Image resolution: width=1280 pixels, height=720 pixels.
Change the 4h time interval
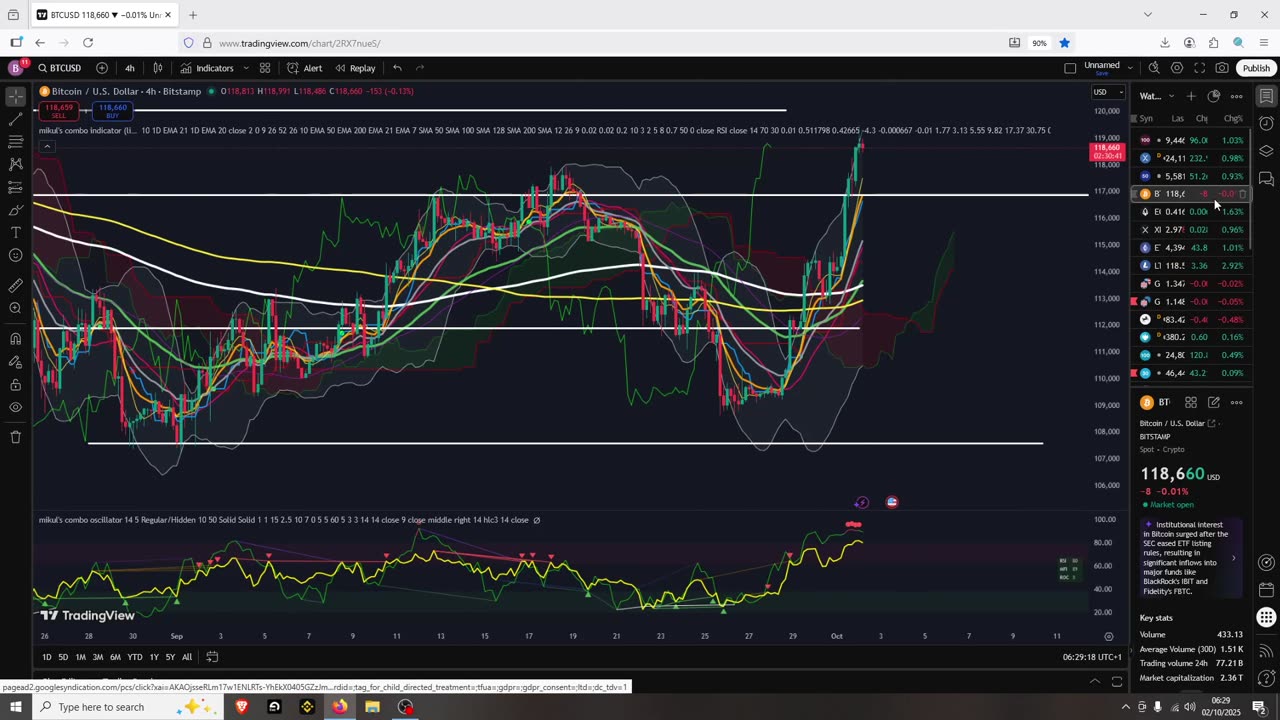pyautogui.click(x=130, y=68)
